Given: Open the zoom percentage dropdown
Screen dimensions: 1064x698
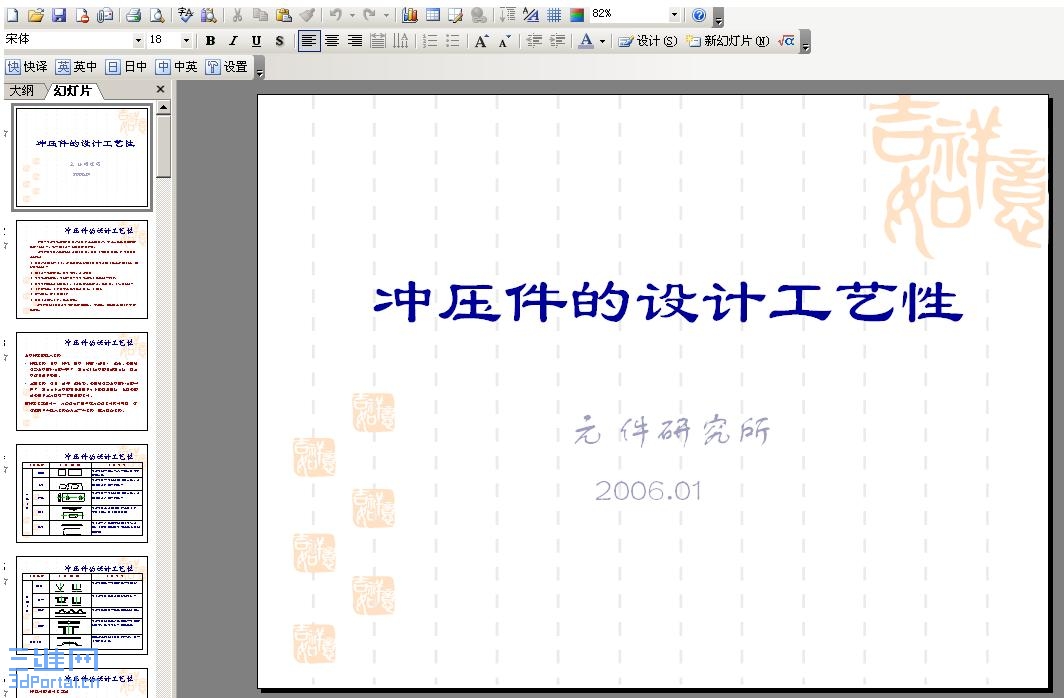Looking at the screenshot, I should (674, 14).
